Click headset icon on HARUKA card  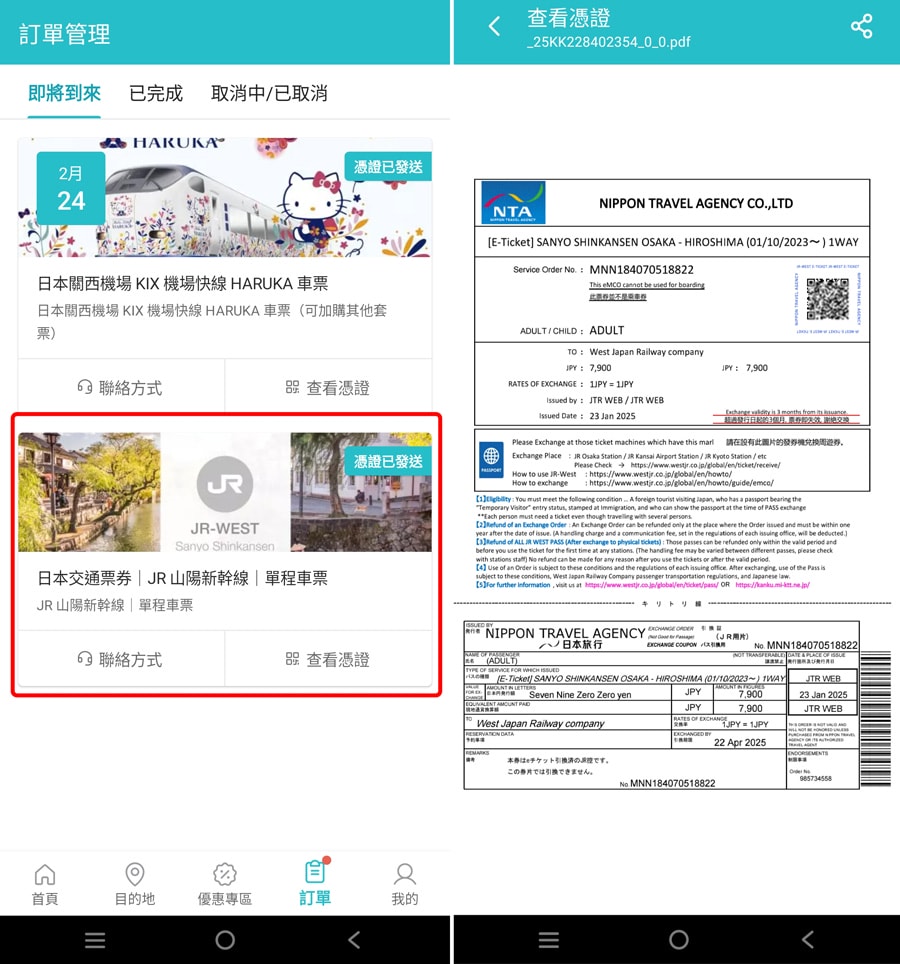coord(85,387)
